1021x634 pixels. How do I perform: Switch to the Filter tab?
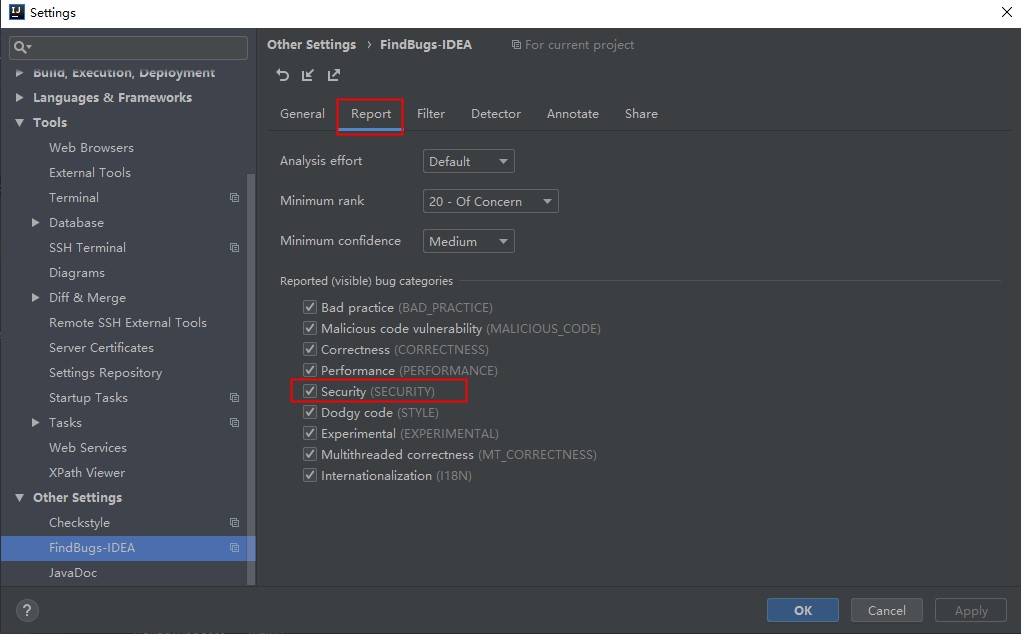pos(431,114)
